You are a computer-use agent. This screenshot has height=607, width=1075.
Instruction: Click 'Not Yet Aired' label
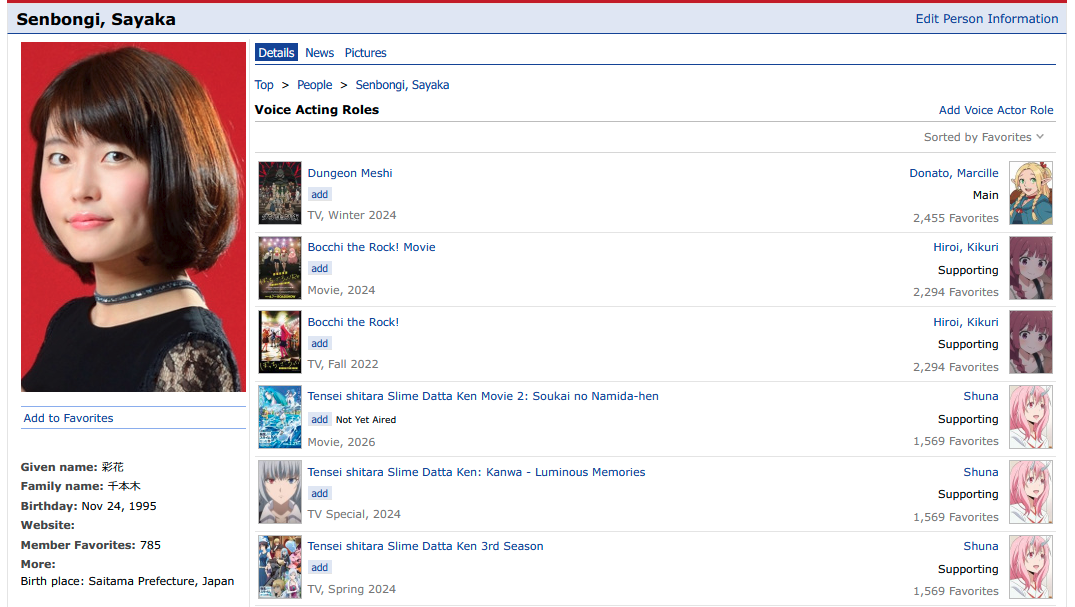pyautogui.click(x=366, y=420)
